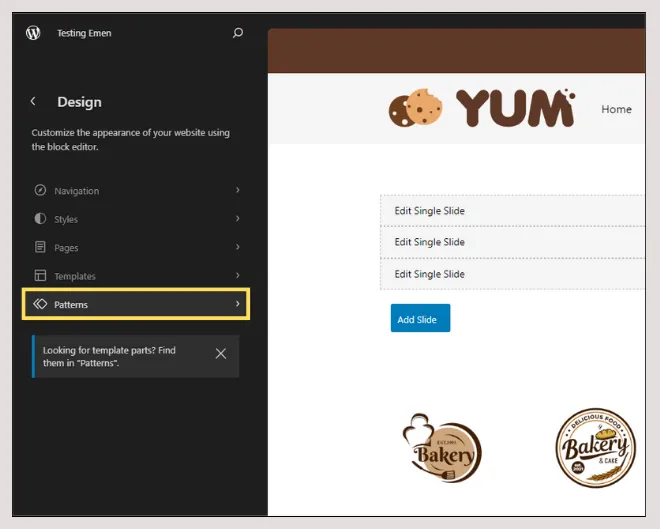660x529 pixels.
Task: Select the third Edit Single Slide row
Action: pyautogui.click(x=513, y=274)
